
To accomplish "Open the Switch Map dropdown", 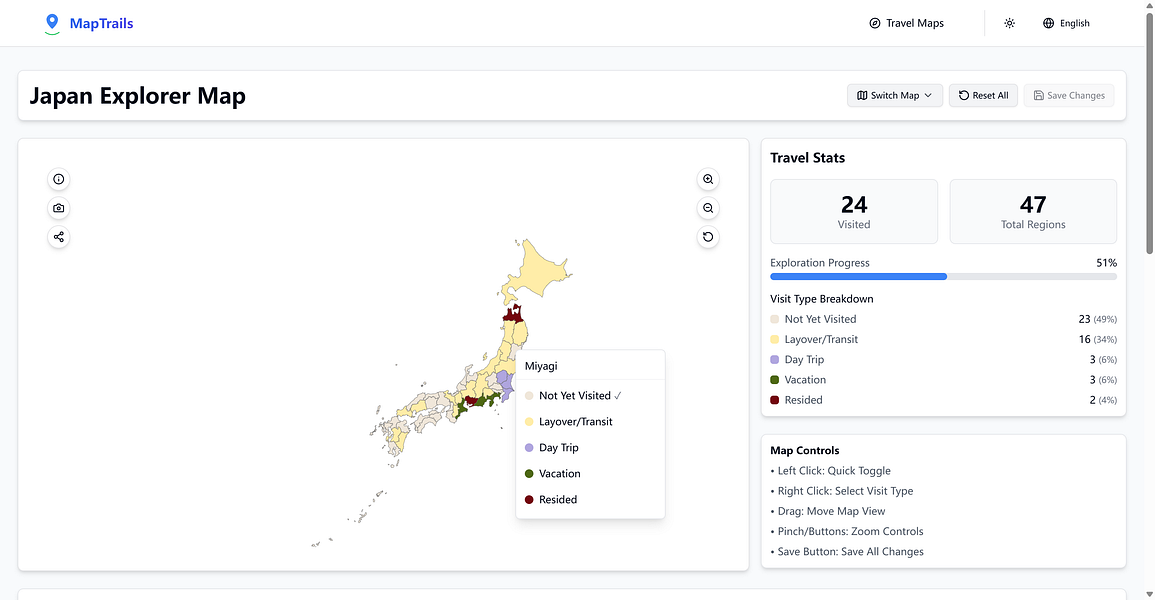I will tap(895, 96).
